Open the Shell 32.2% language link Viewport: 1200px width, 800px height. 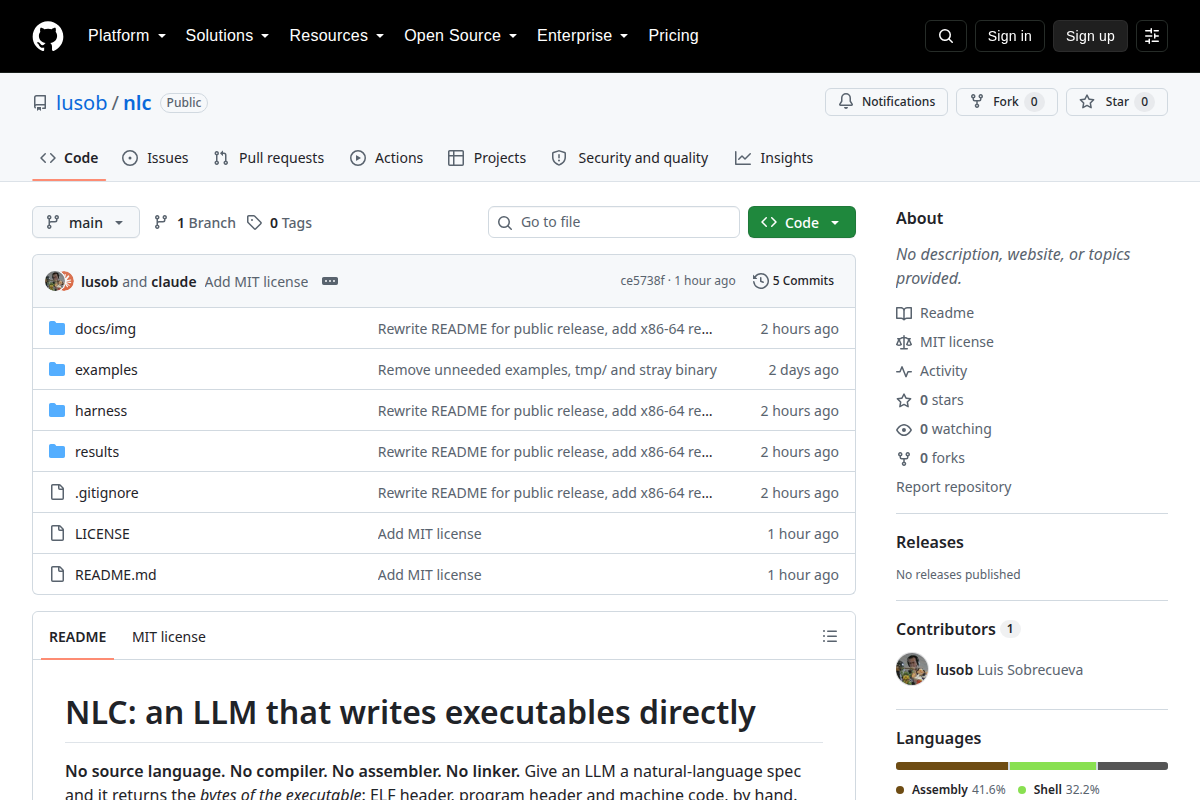(x=1057, y=790)
